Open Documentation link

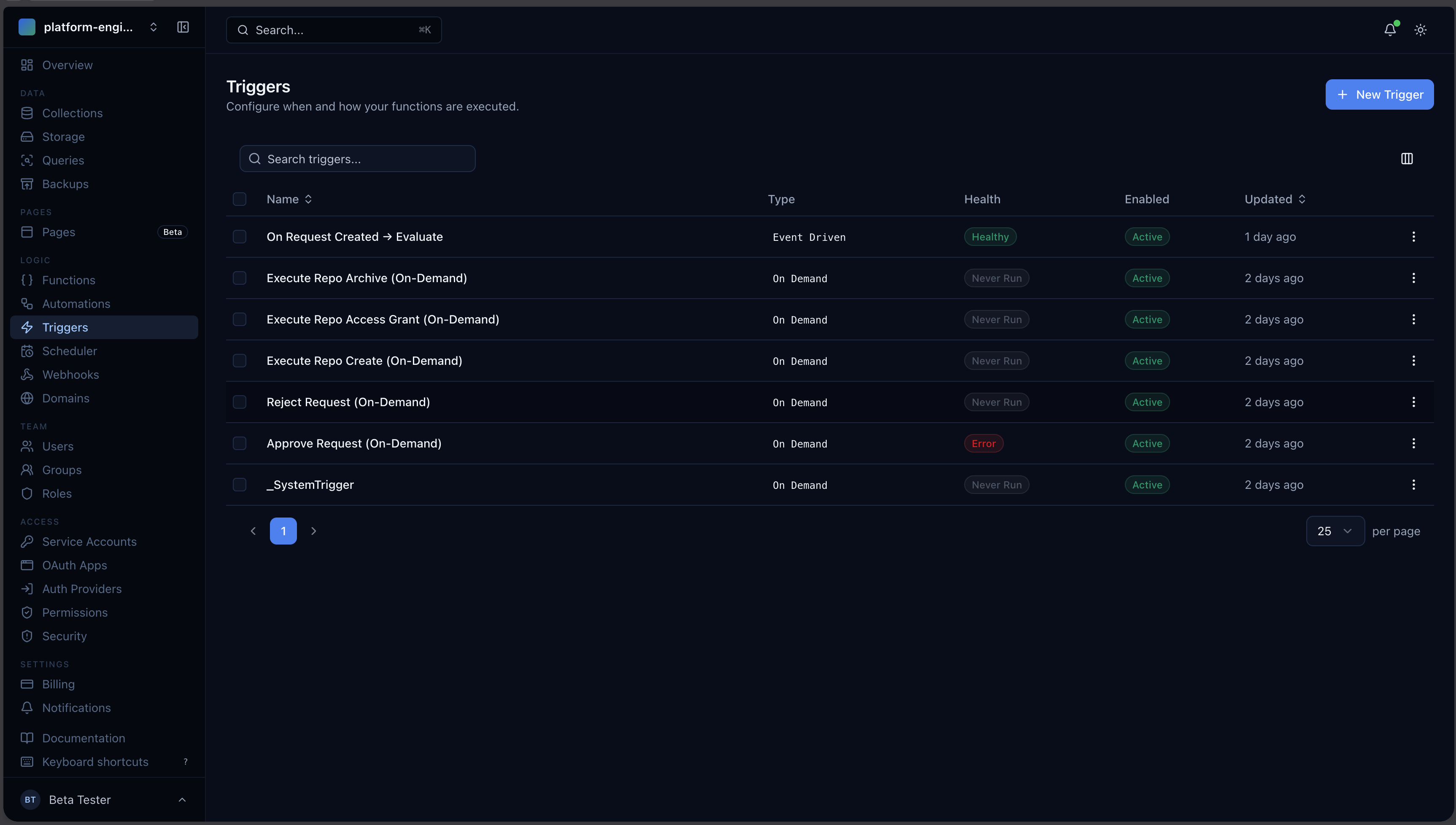(104, 738)
